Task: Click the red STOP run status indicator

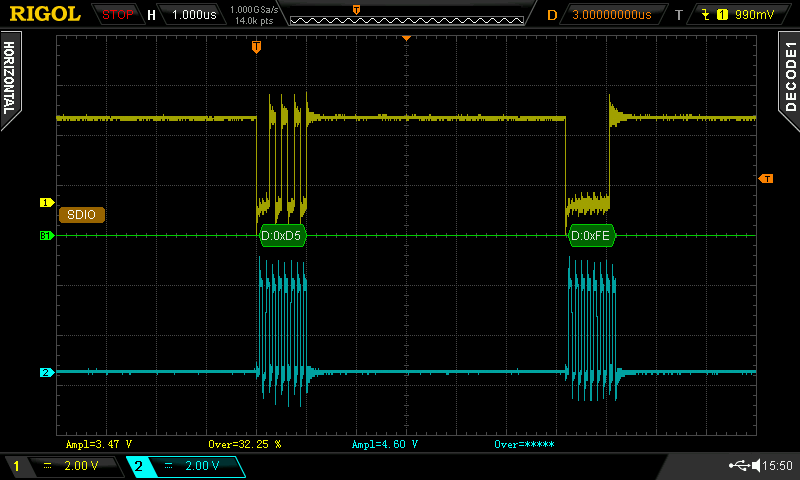Action: [118, 15]
